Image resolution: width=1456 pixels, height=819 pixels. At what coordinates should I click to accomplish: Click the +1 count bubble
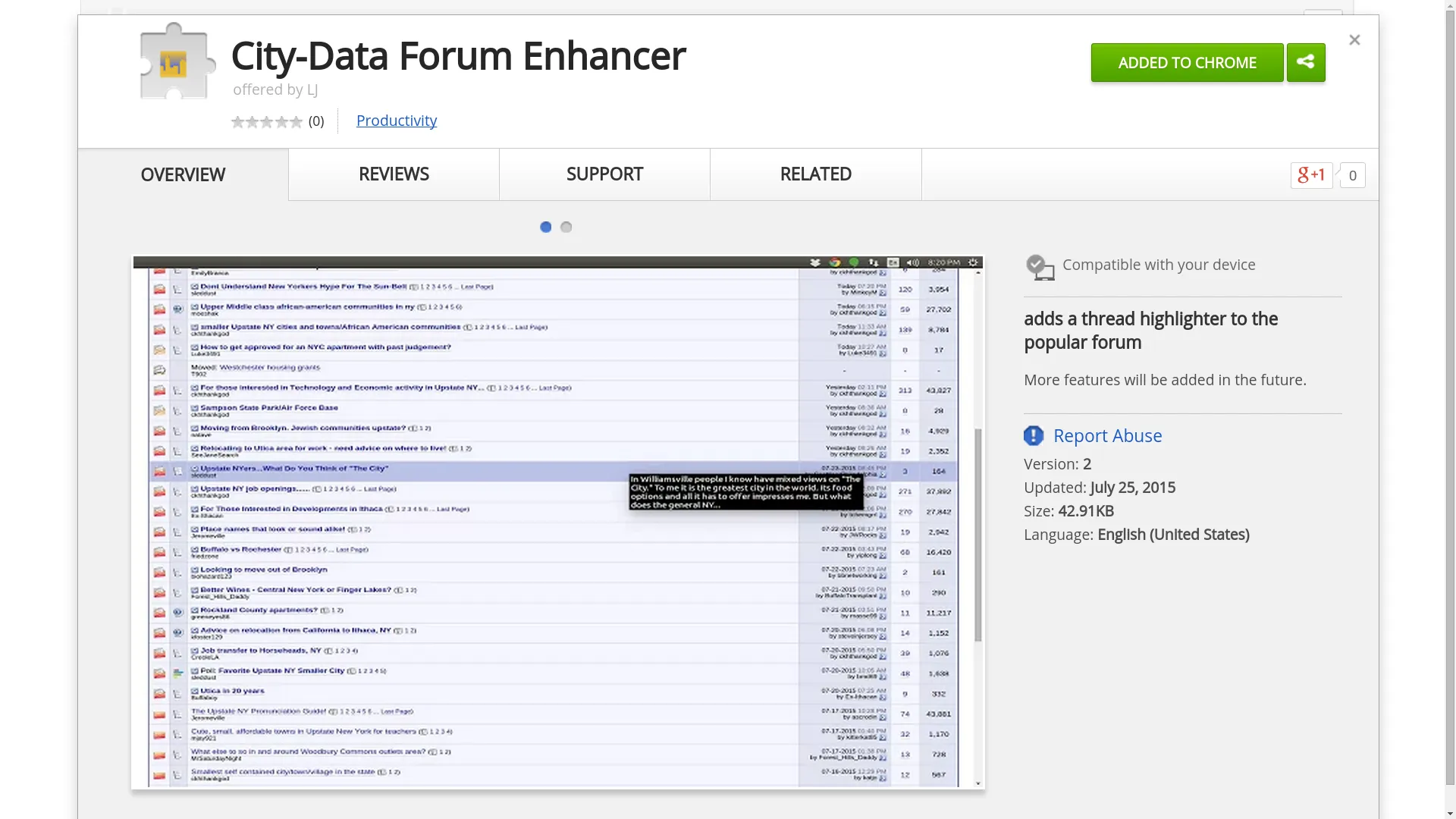click(x=1352, y=175)
